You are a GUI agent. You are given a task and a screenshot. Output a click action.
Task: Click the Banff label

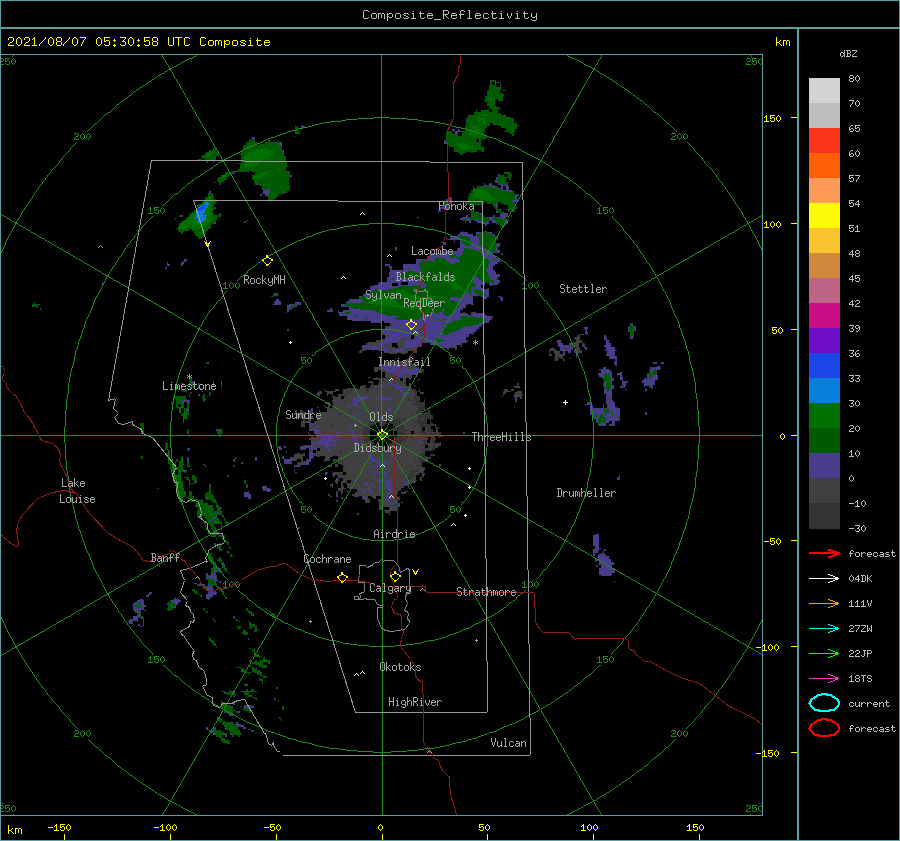click(165, 558)
